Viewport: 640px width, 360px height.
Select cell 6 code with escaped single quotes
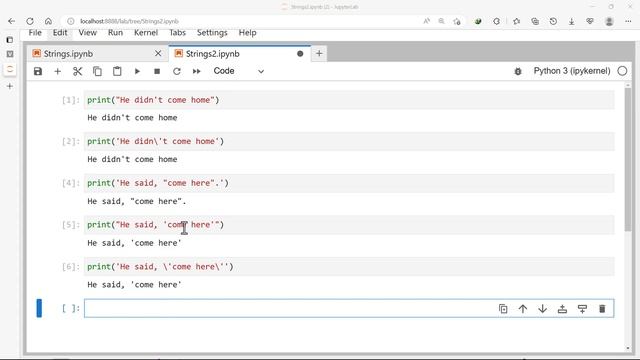[349, 267]
